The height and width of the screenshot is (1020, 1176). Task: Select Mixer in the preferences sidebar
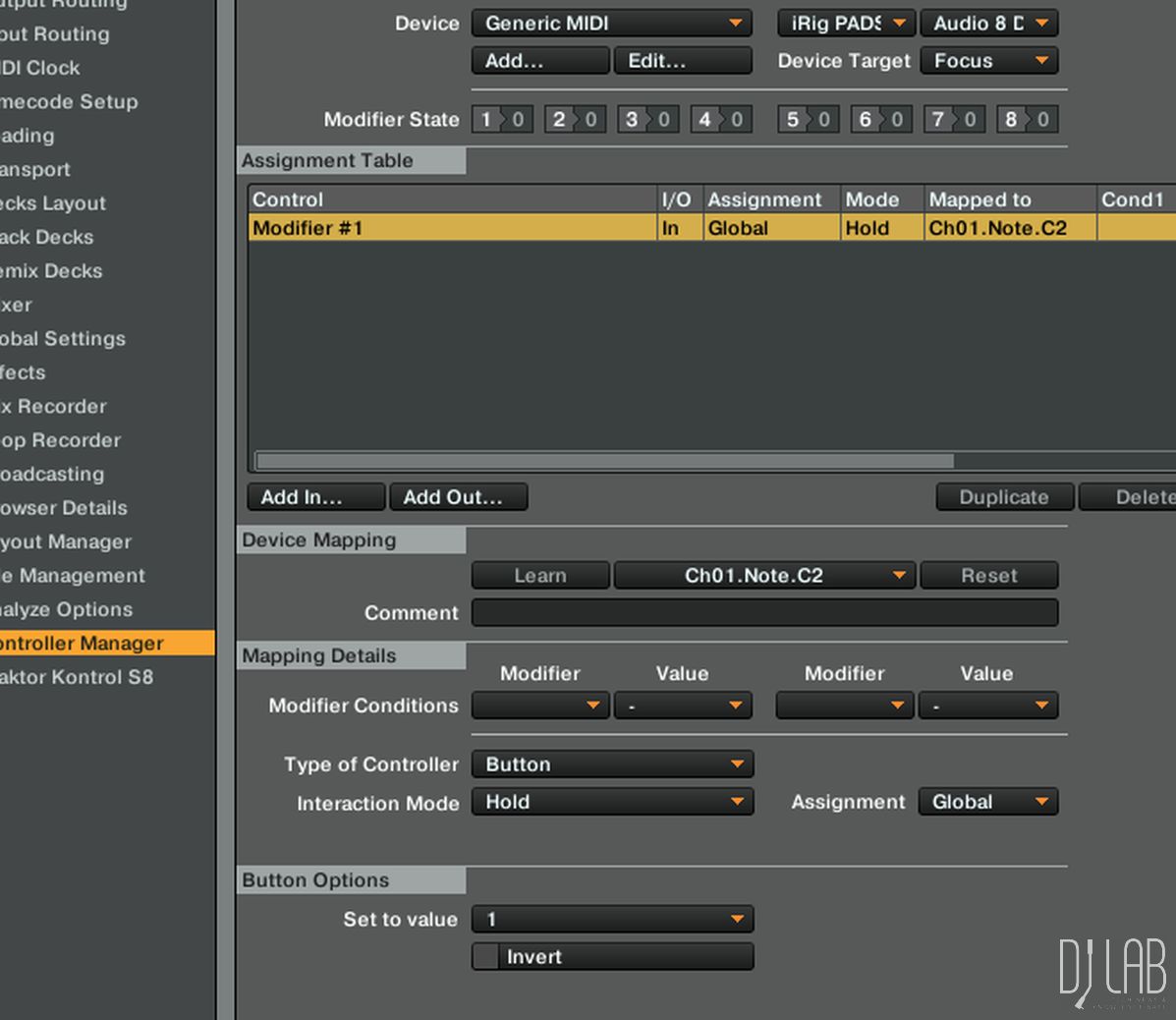[x=17, y=305]
